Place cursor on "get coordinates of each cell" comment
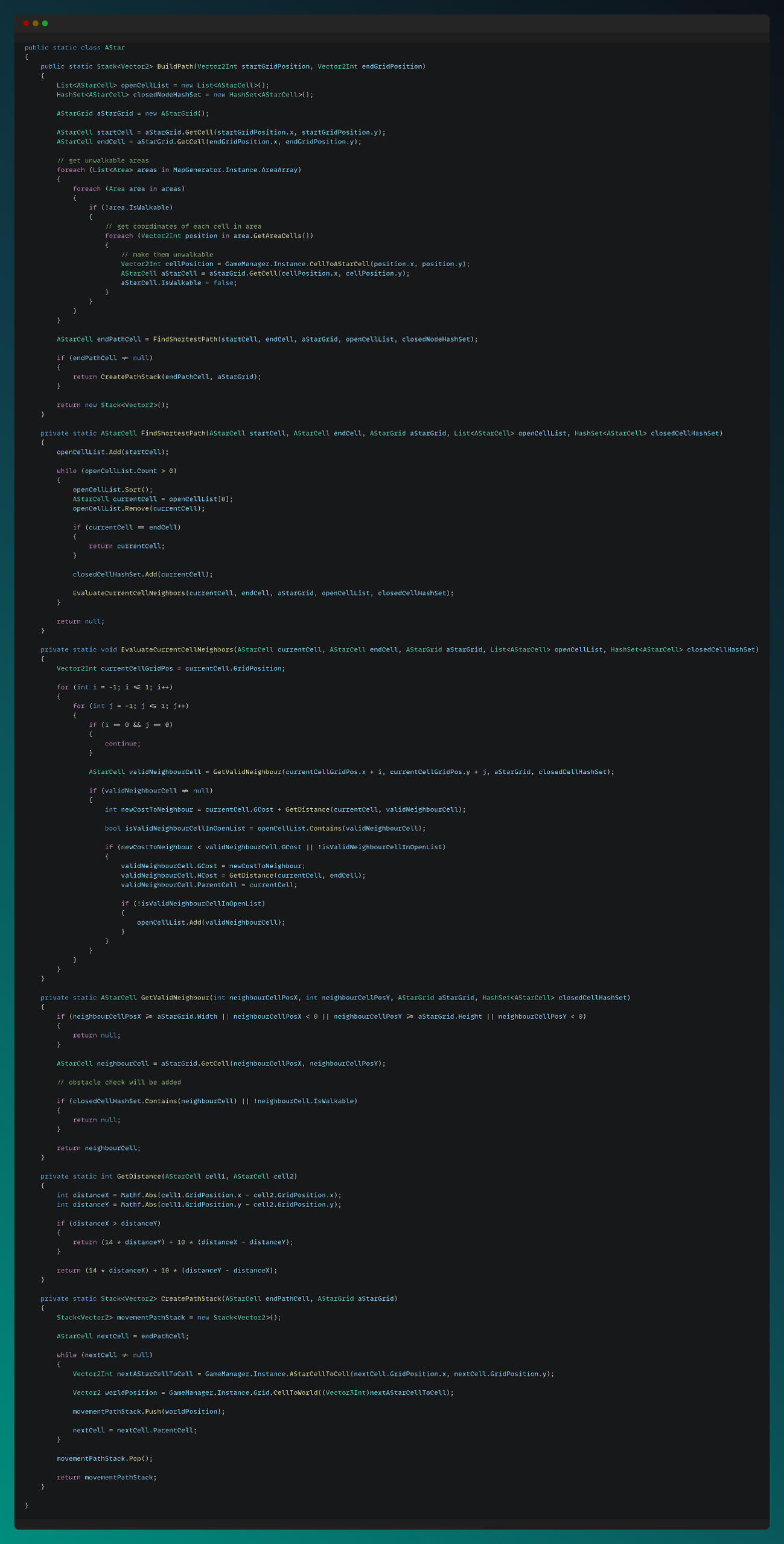Screen dimensions: 784x1544 click(183, 226)
